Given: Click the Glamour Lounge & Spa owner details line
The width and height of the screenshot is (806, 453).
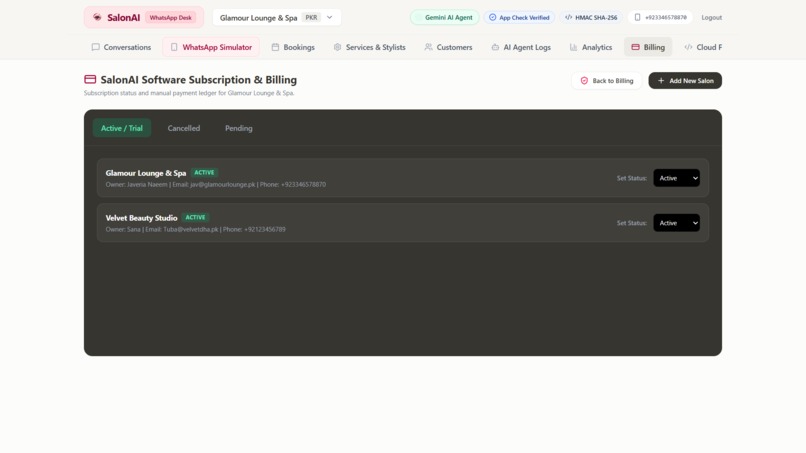Looking at the screenshot, I should point(216,185).
